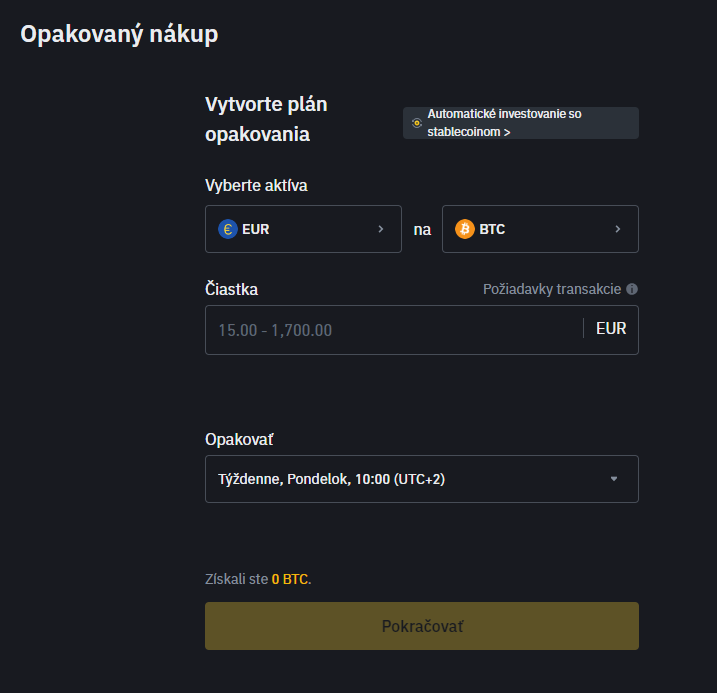717x693 pixels.
Task: Open the Požiadavky transakcie link
Action: point(552,289)
